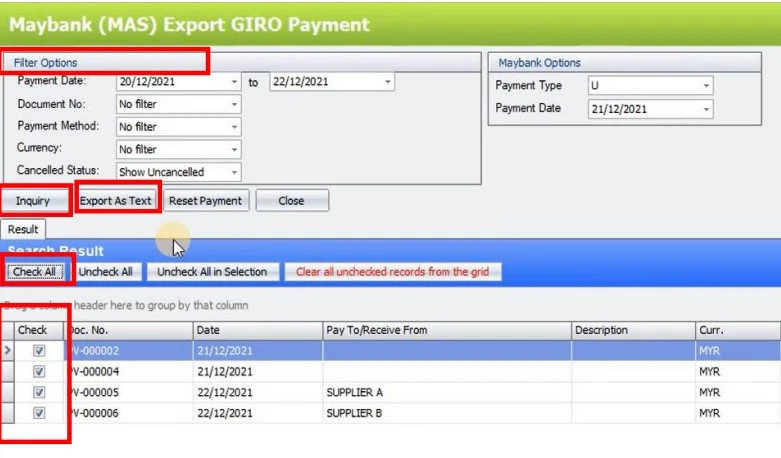Select the date cell of PV-000002 row
The image size is (781, 458).
(258, 351)
